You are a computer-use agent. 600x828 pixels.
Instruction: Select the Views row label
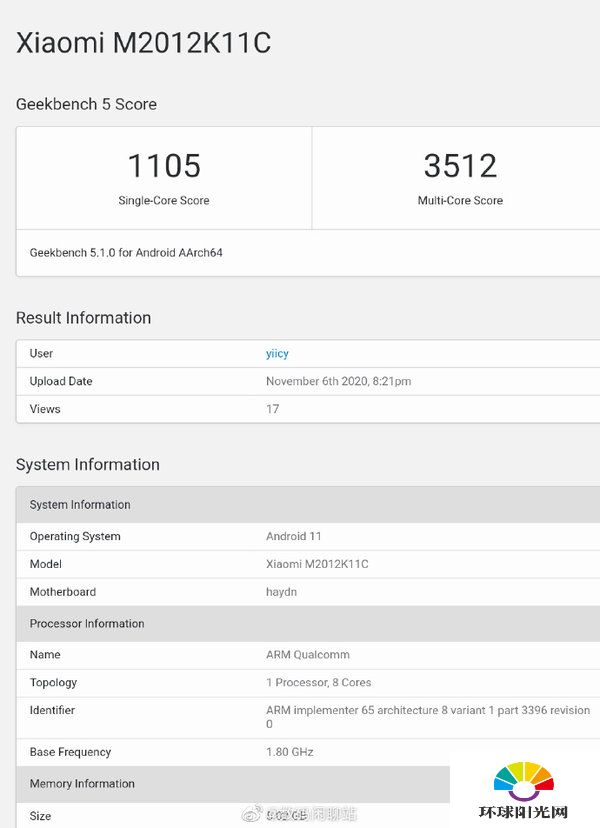[x=45, y=409]
